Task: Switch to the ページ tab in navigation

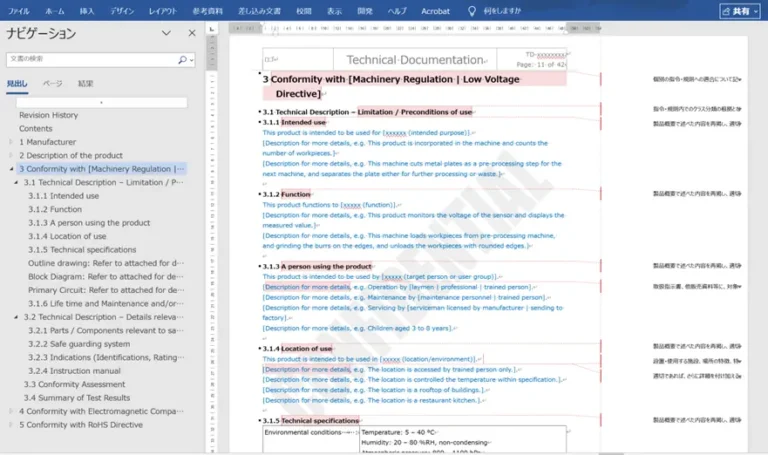Action: tap(52, 83)
